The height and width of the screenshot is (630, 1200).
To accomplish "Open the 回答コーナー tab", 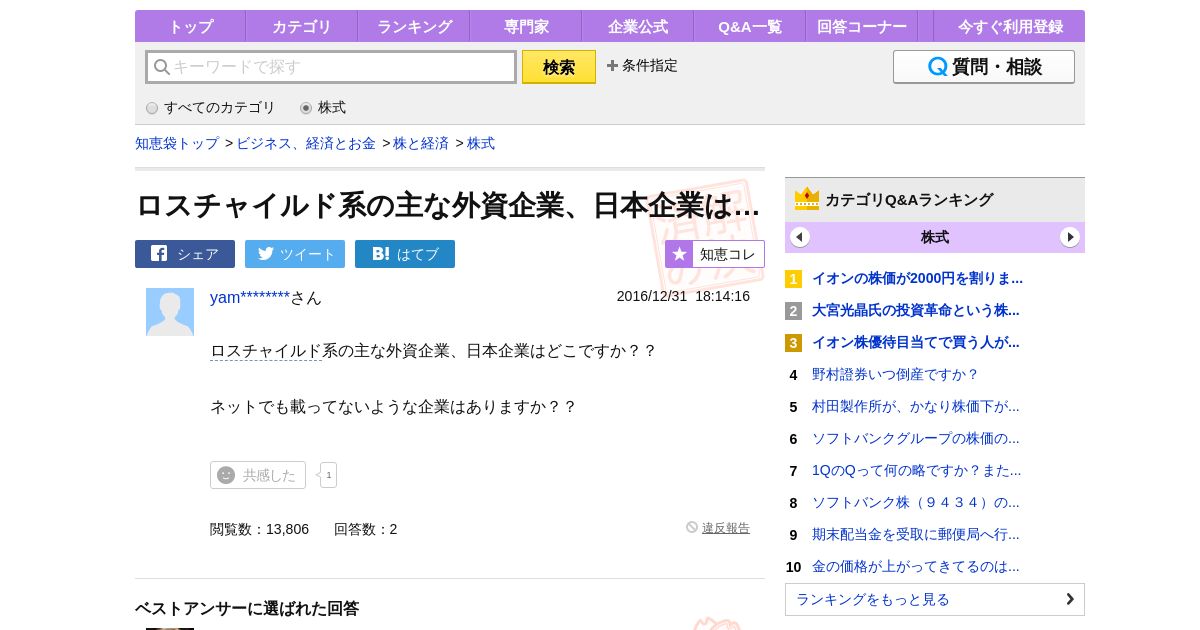I will coord(862,27).
